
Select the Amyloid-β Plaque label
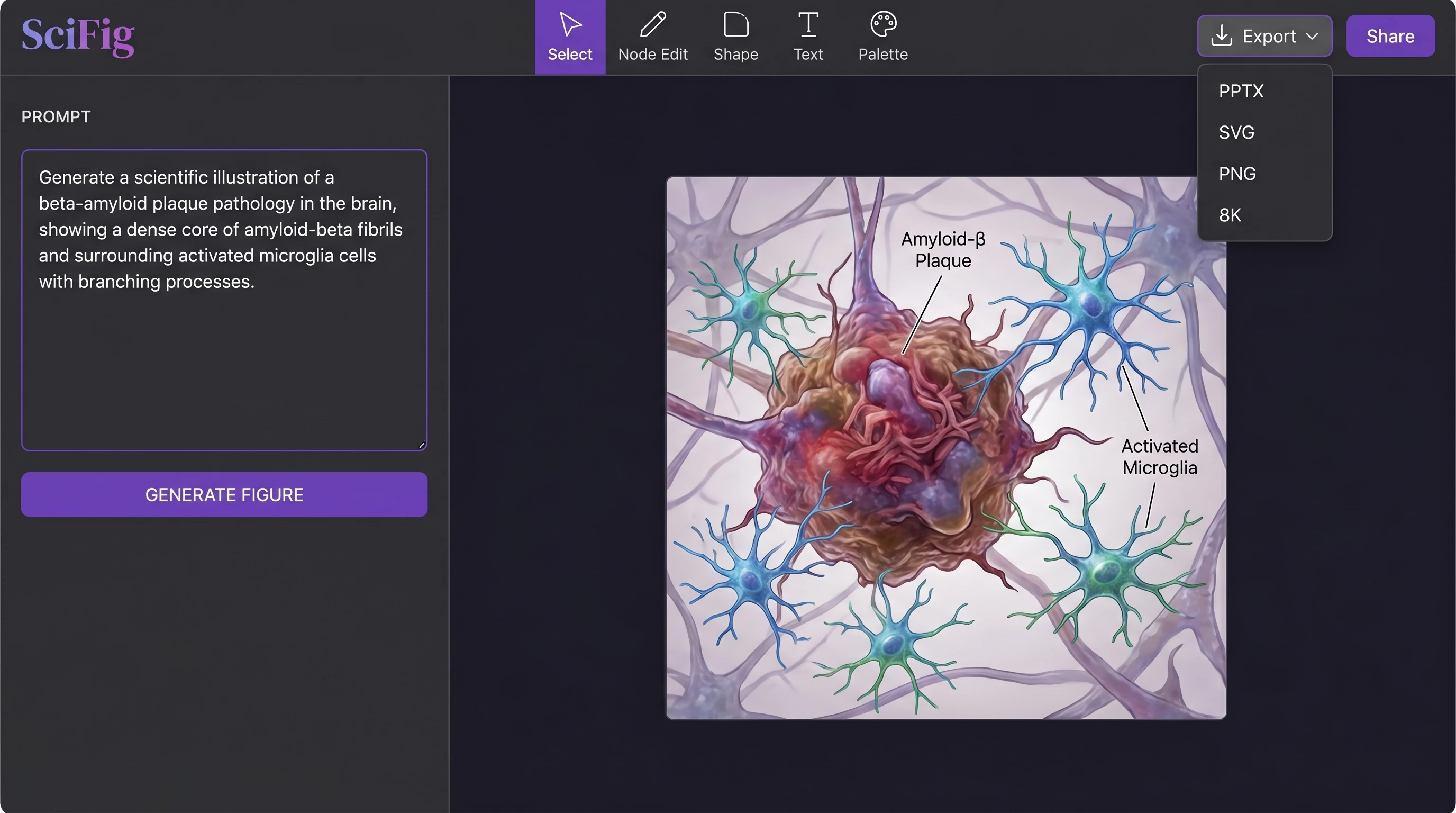click(x=943, y=249)
